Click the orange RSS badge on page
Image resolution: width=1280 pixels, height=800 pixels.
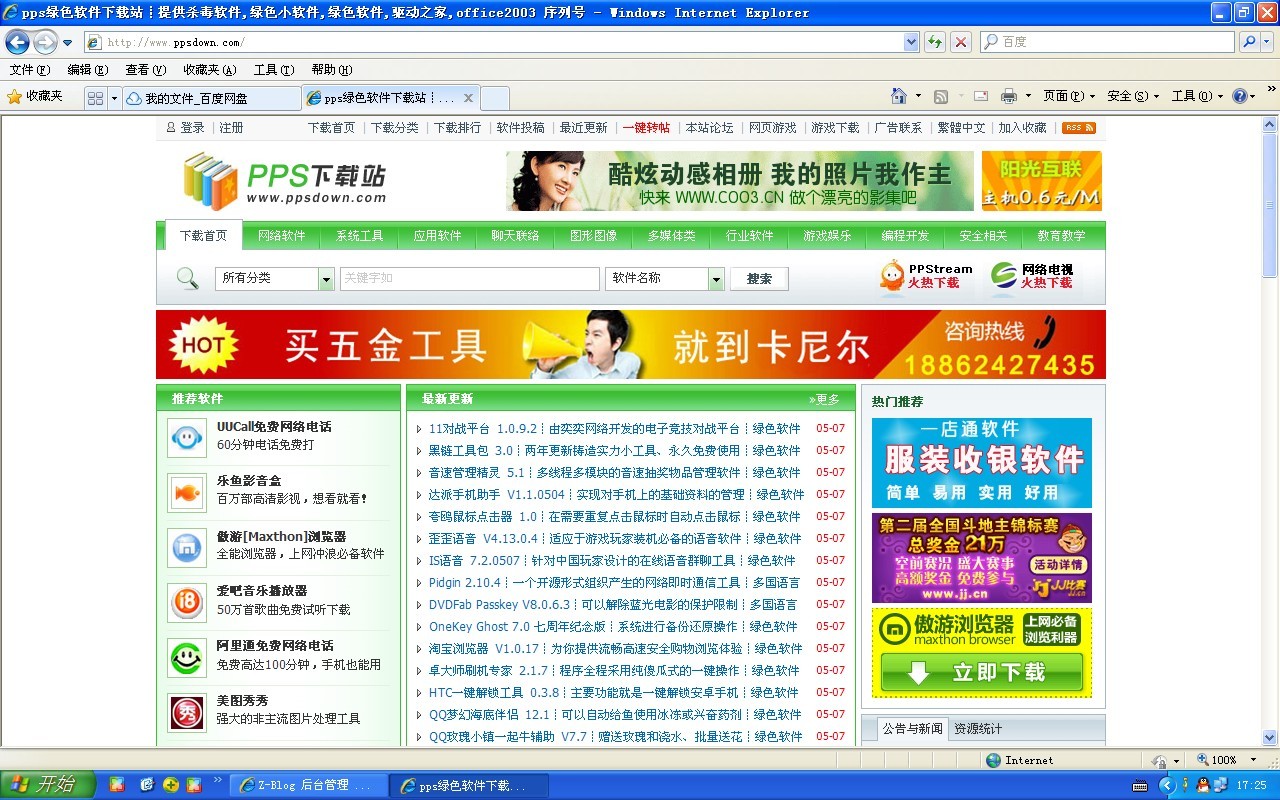(x=1078, y=128)
